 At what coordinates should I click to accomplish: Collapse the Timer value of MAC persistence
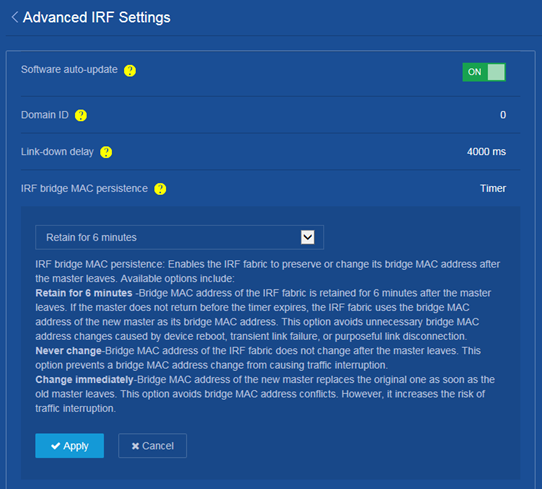[x=493, y=188]
